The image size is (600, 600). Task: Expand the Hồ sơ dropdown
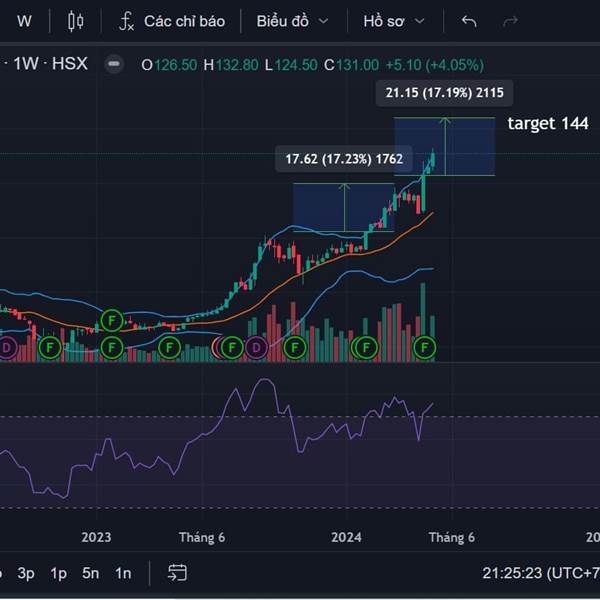[x=394, y=21]
